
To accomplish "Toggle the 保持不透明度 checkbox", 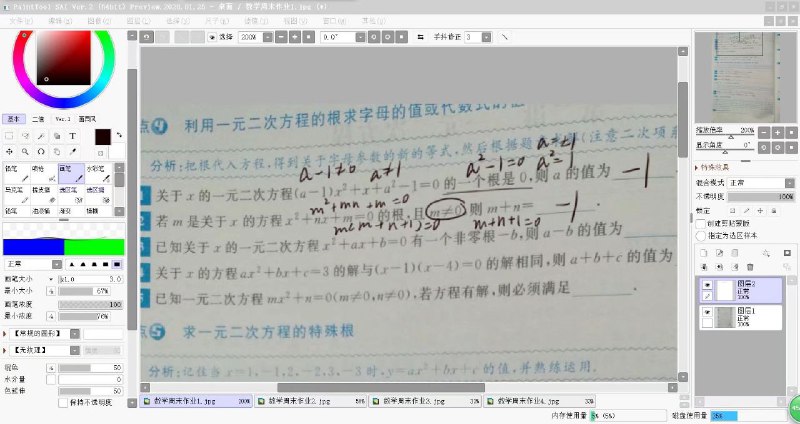I will coord(62,402).
